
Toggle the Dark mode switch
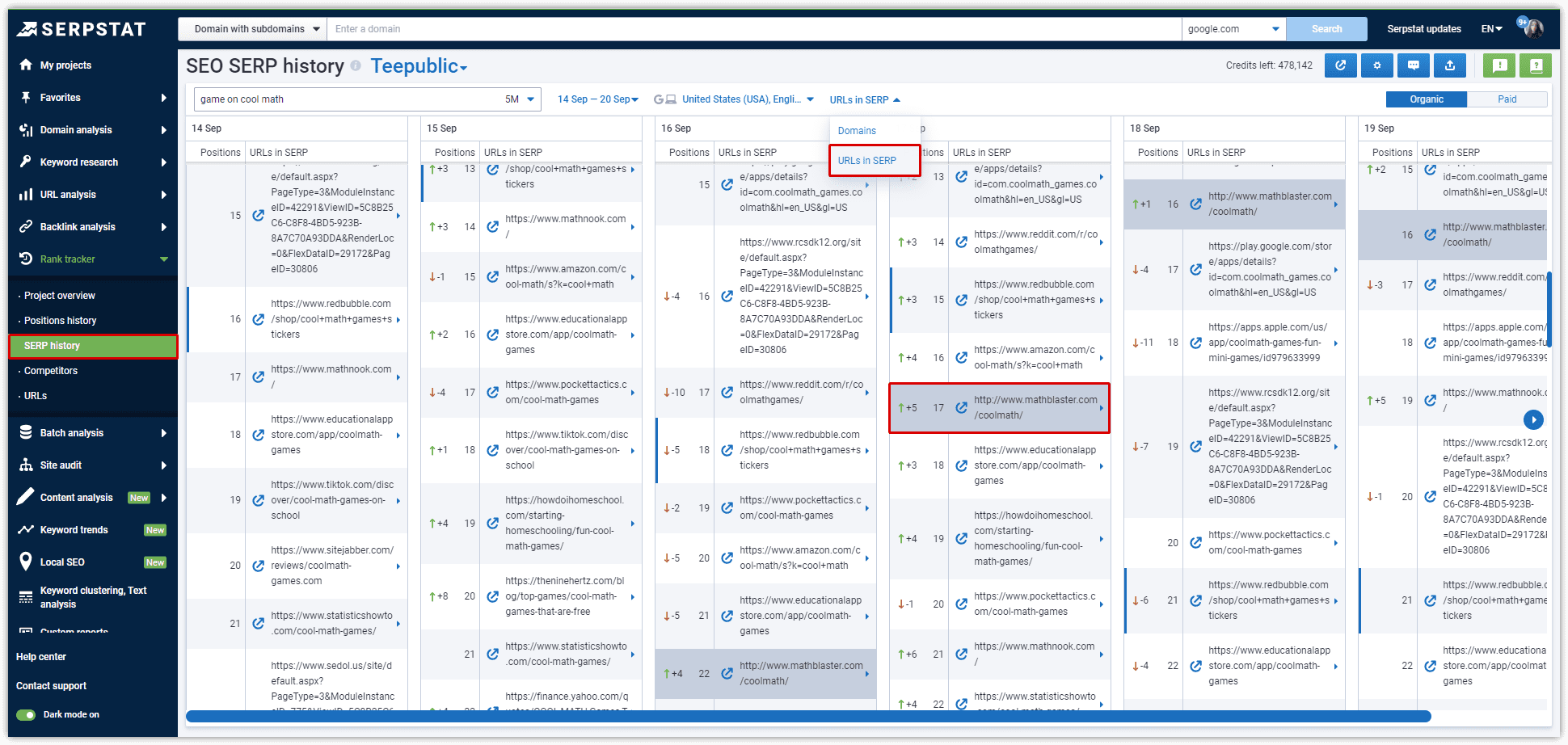[26, 714]
